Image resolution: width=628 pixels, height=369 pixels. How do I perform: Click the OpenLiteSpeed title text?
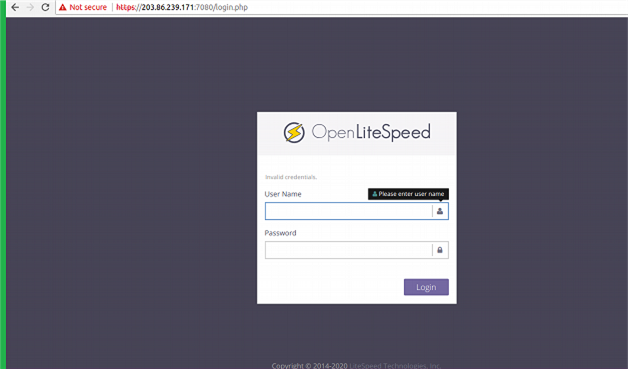pos(371,132)
